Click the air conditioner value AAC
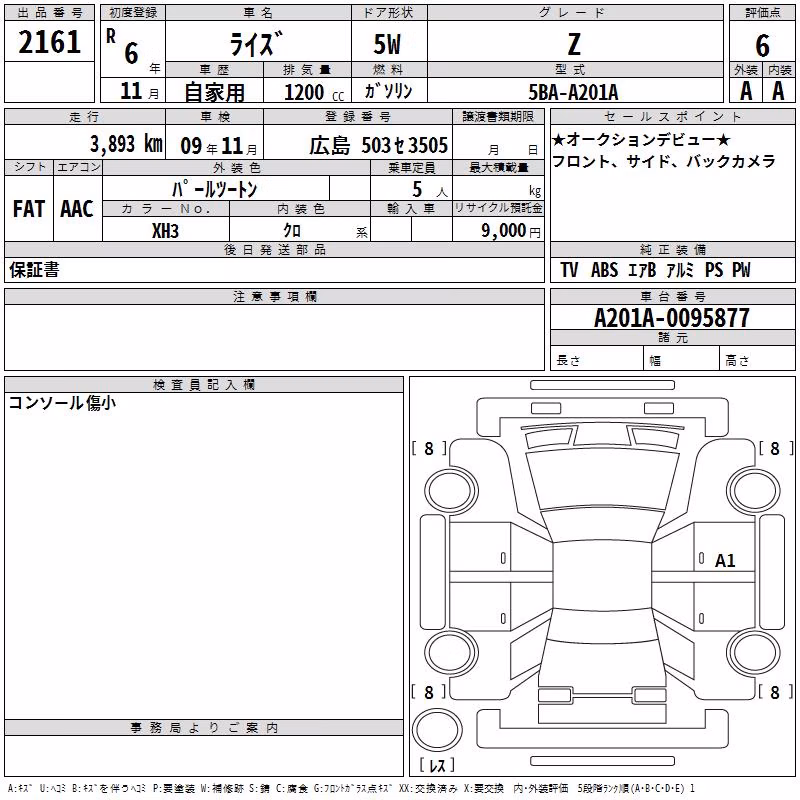The image size is (800, 800). pos(77,209)
